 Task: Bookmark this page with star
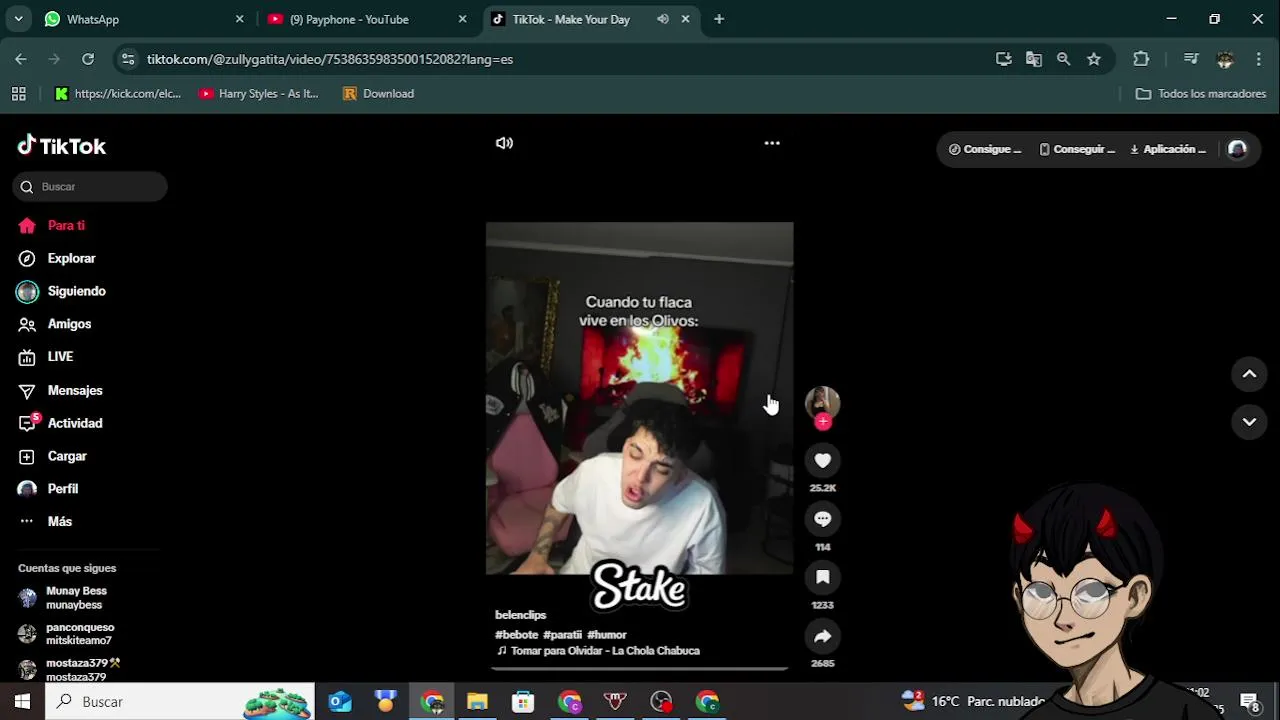pyautogui.click(x=1094, y=59)
